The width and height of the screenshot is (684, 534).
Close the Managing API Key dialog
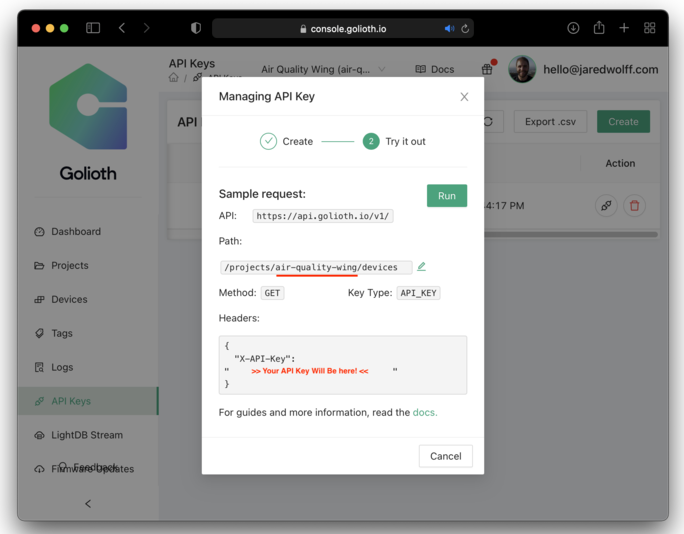(x=464, y=97)
